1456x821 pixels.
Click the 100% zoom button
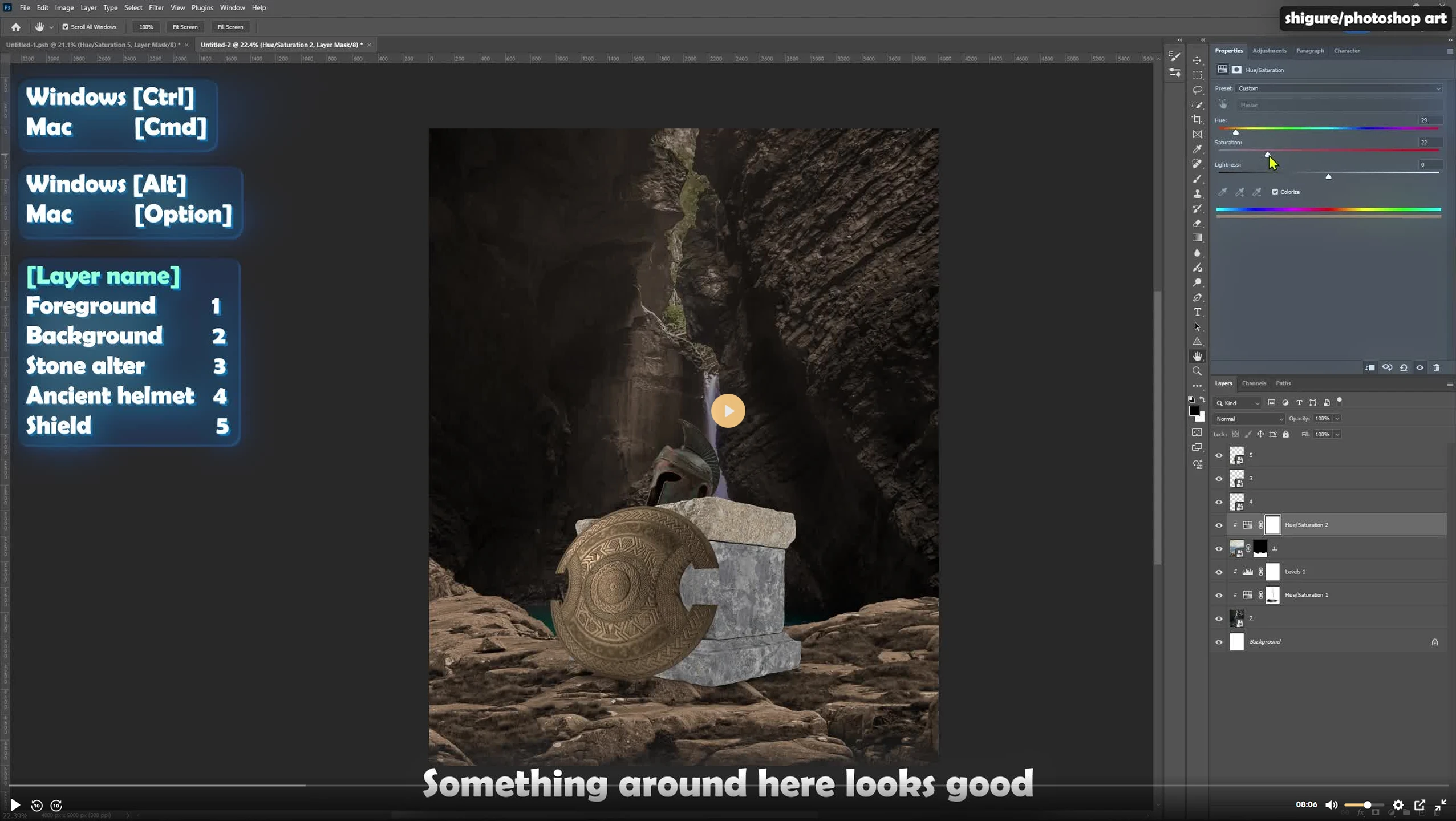click(x=147, y=27)
